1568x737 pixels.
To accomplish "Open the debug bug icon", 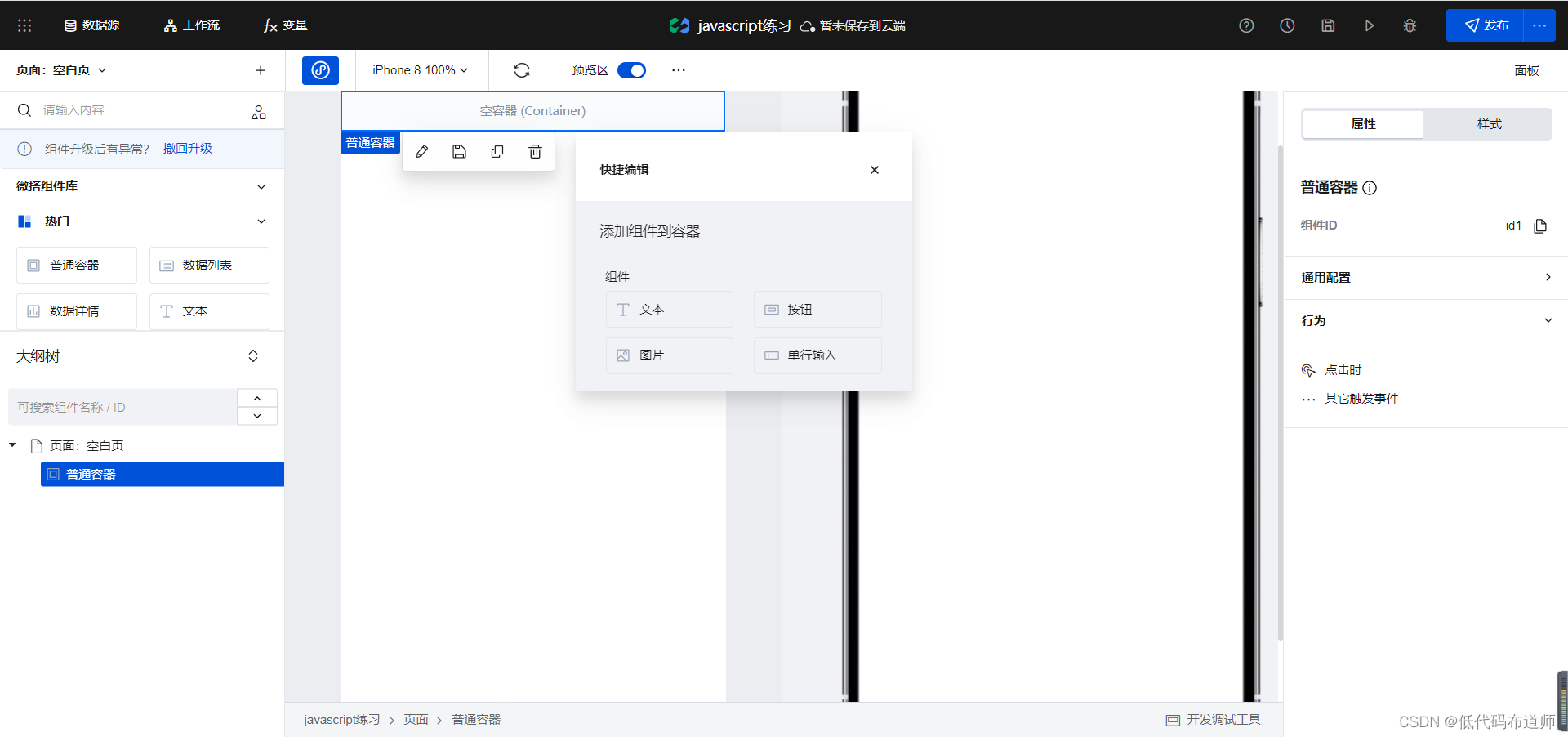I will pos(1410,25).
